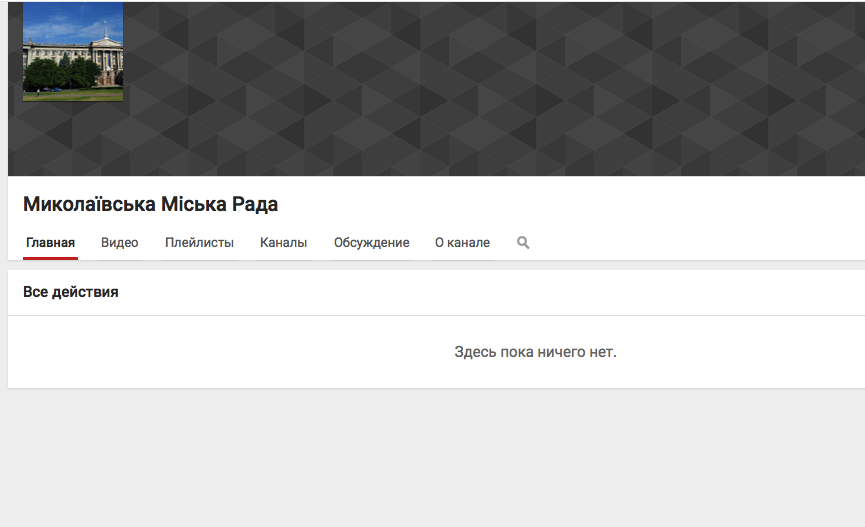865x527 pixels.
Task: Open the О канале tab
Action: (x=462, y=243)
